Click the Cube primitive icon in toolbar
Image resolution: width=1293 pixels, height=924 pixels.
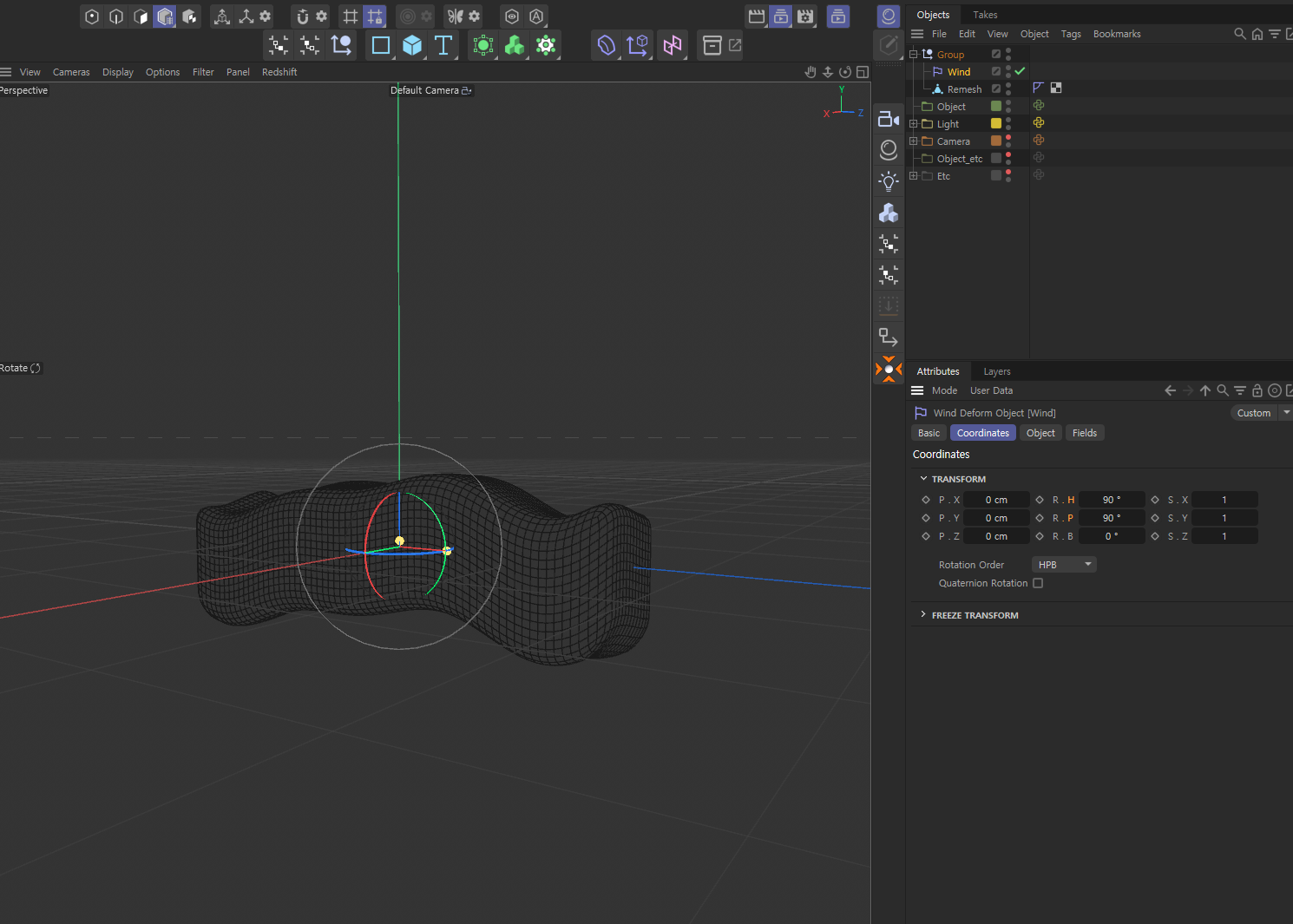412,45
